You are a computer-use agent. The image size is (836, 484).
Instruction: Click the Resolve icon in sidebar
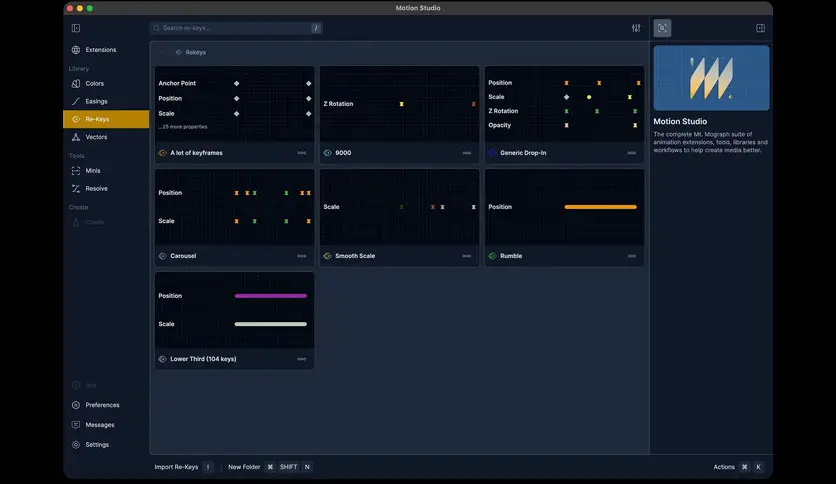76,189
